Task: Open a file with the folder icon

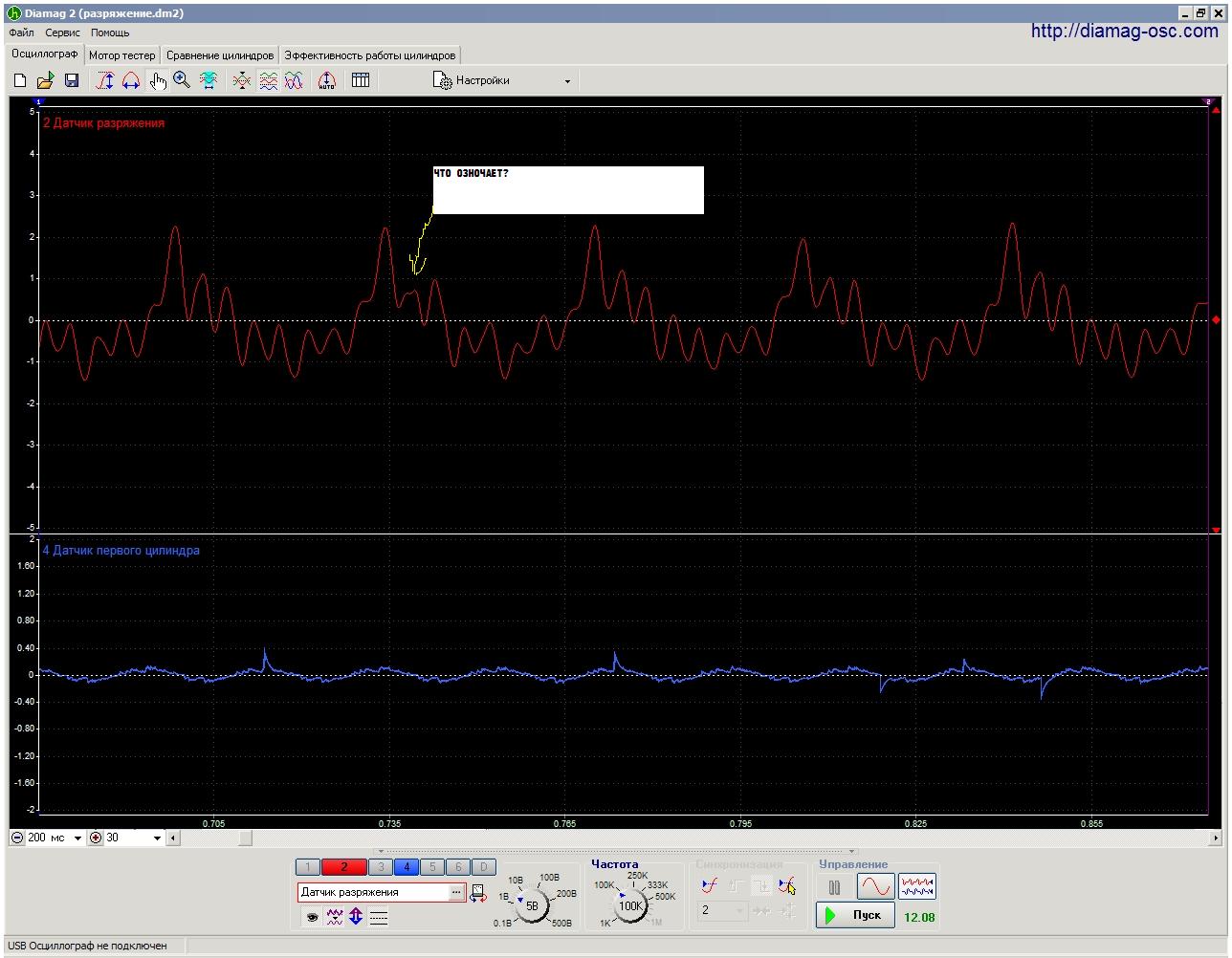Action: point(45,81)
